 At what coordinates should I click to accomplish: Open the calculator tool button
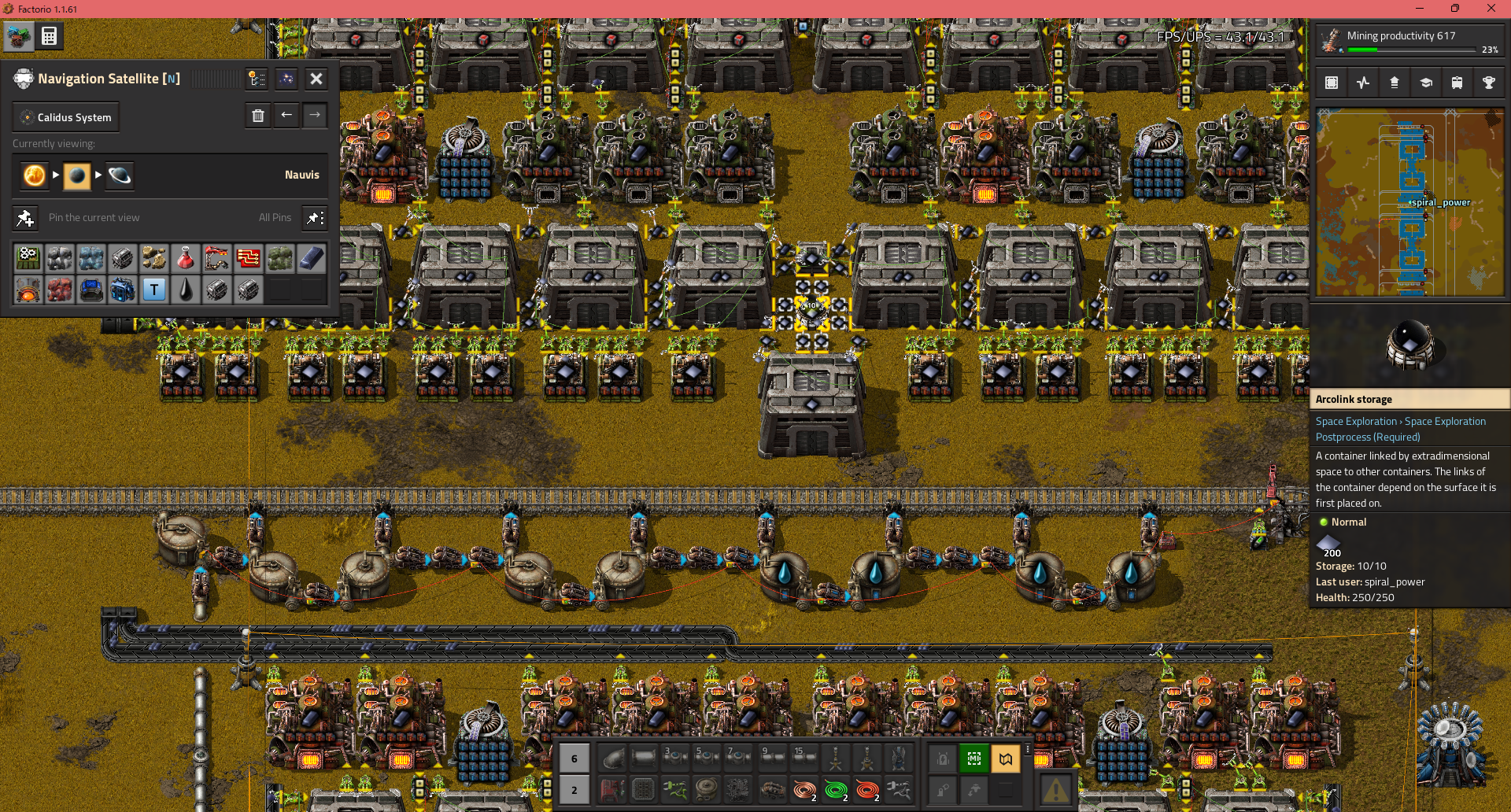tap(49, 36)
